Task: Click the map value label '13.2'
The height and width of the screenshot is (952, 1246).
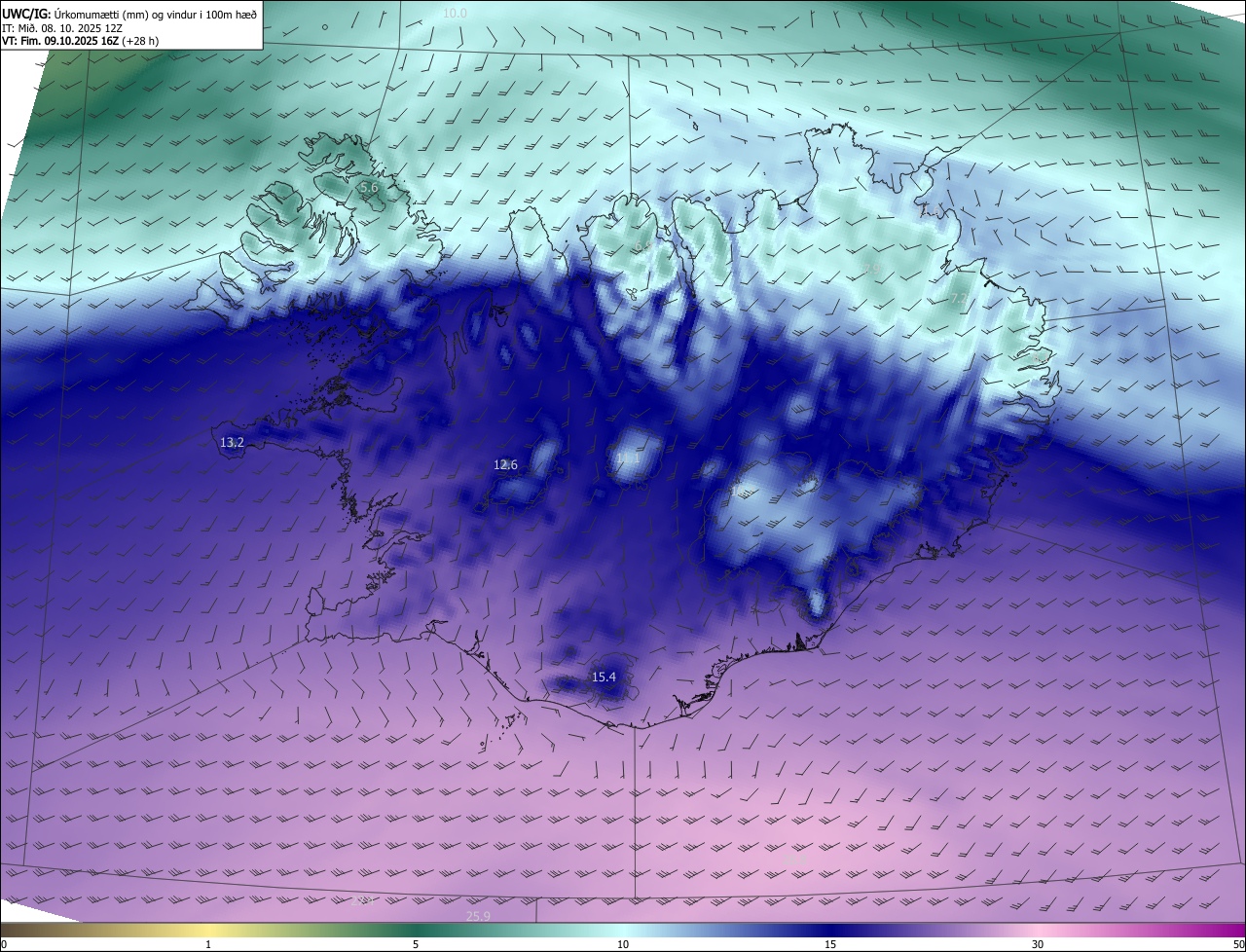Action: (232, 443)
